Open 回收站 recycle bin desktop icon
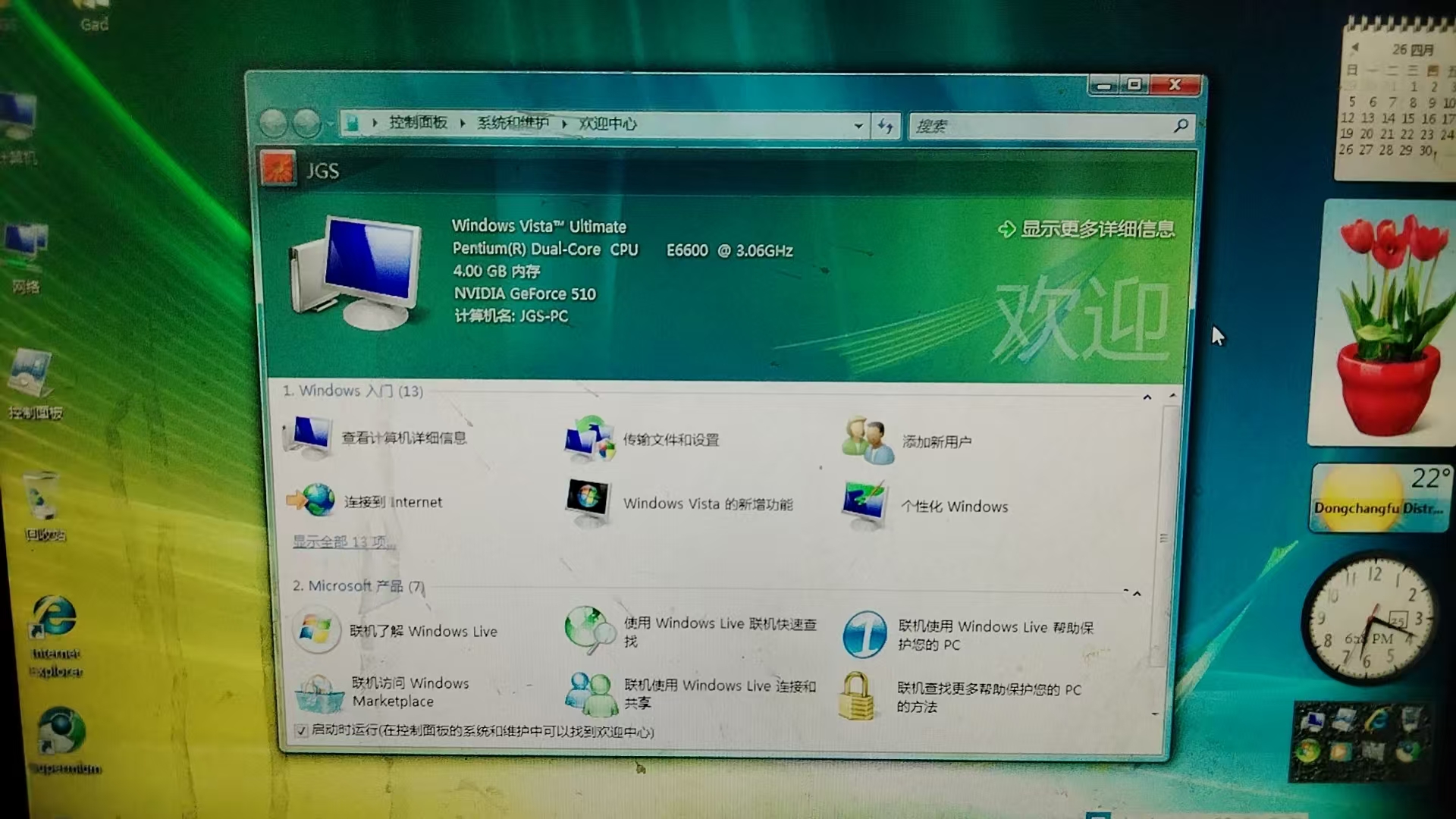Image resolution: width=1456 pixels, height=819 pixels. [x=42, y=506]
